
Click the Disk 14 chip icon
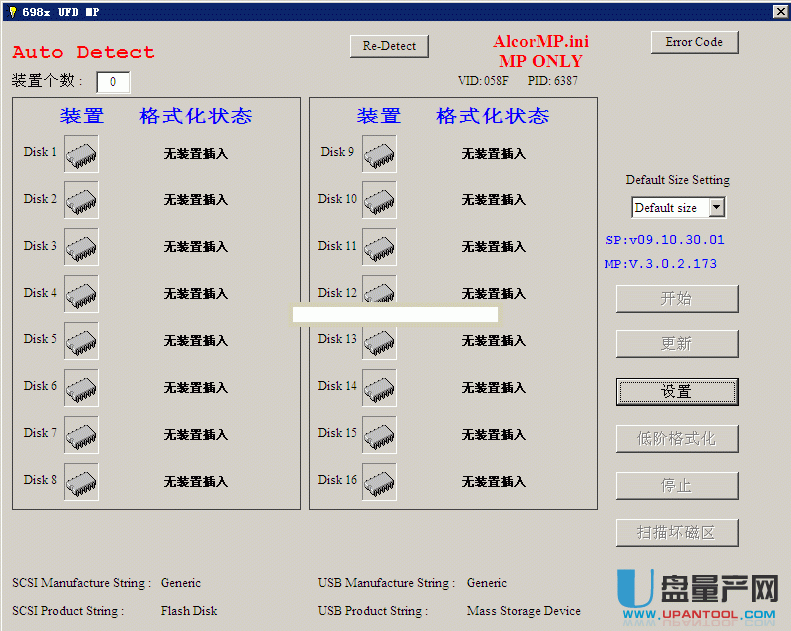(x=379, y=388)
